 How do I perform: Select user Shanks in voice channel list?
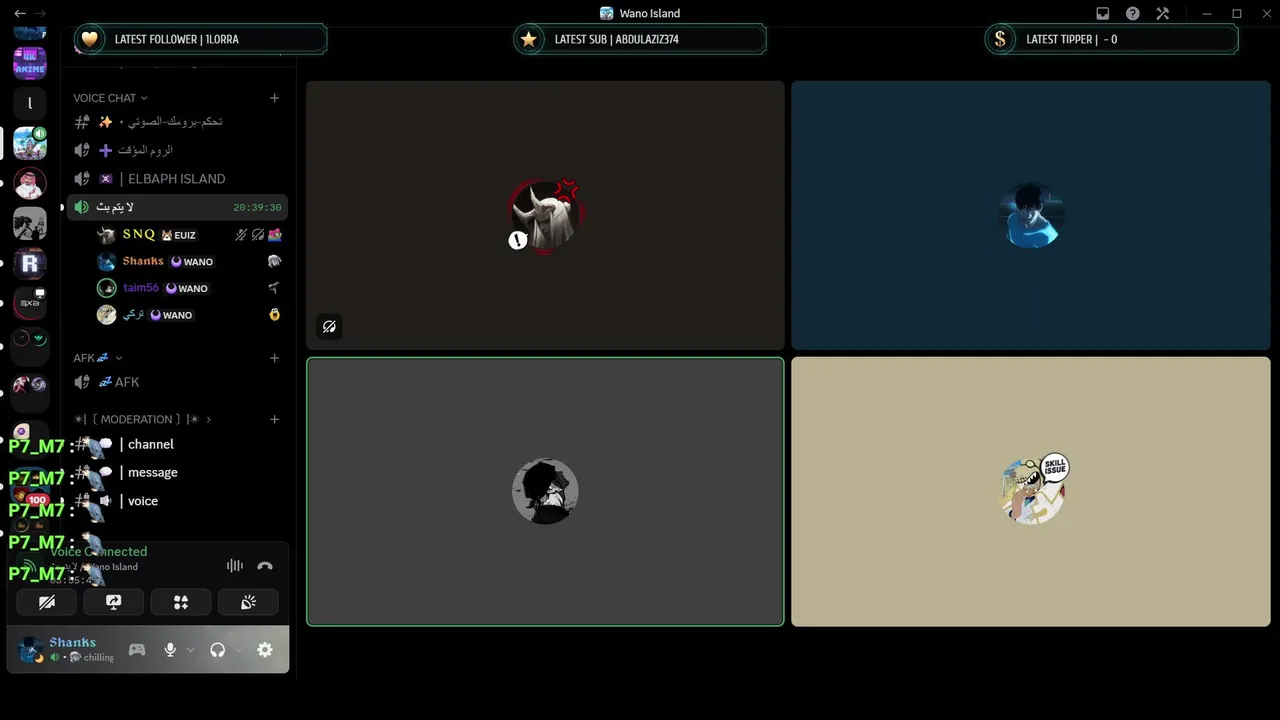189,261
